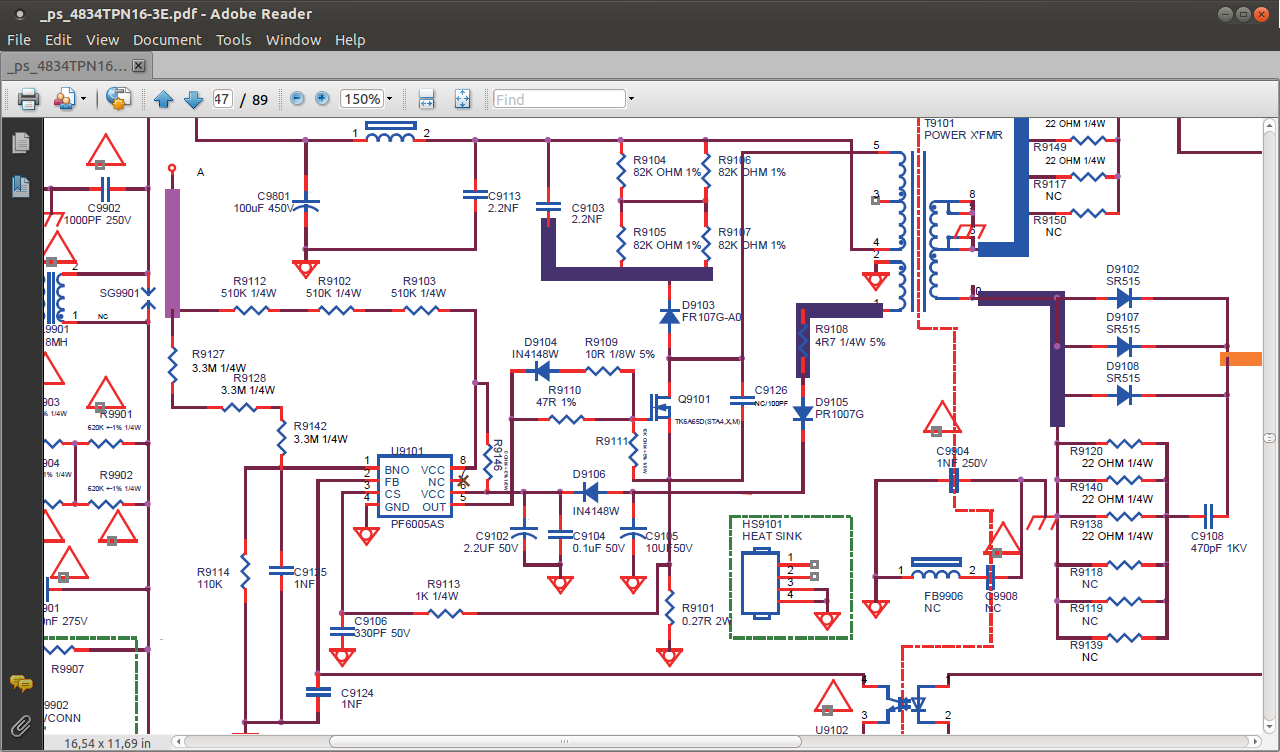
Task: Open the Tools menu
Action: 234,40
